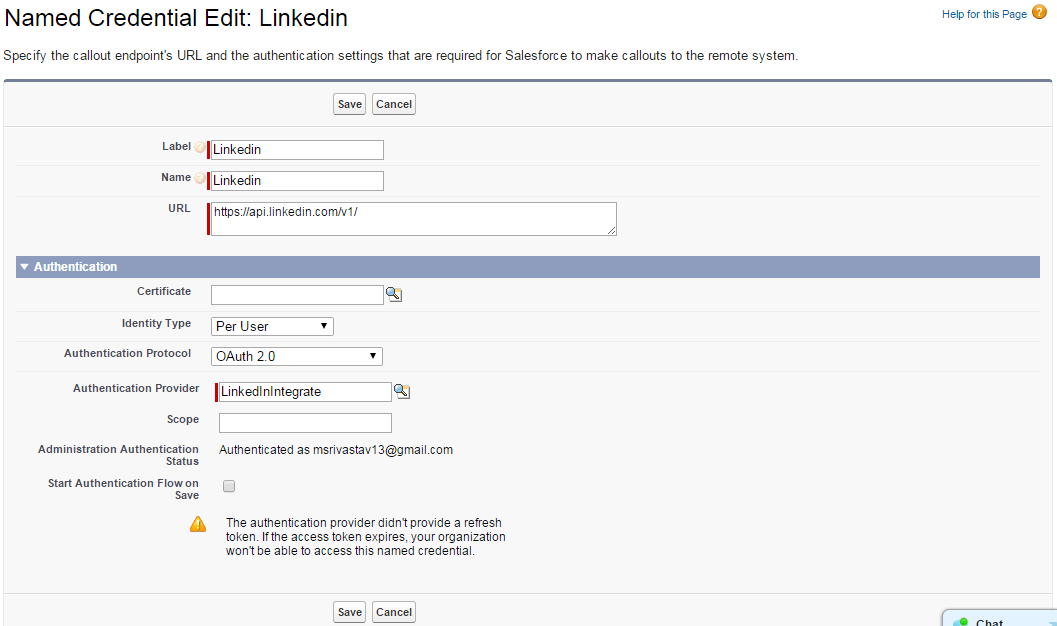
Task: Click the top Save button
Action: pyautogui.click(x=349, y=104)
